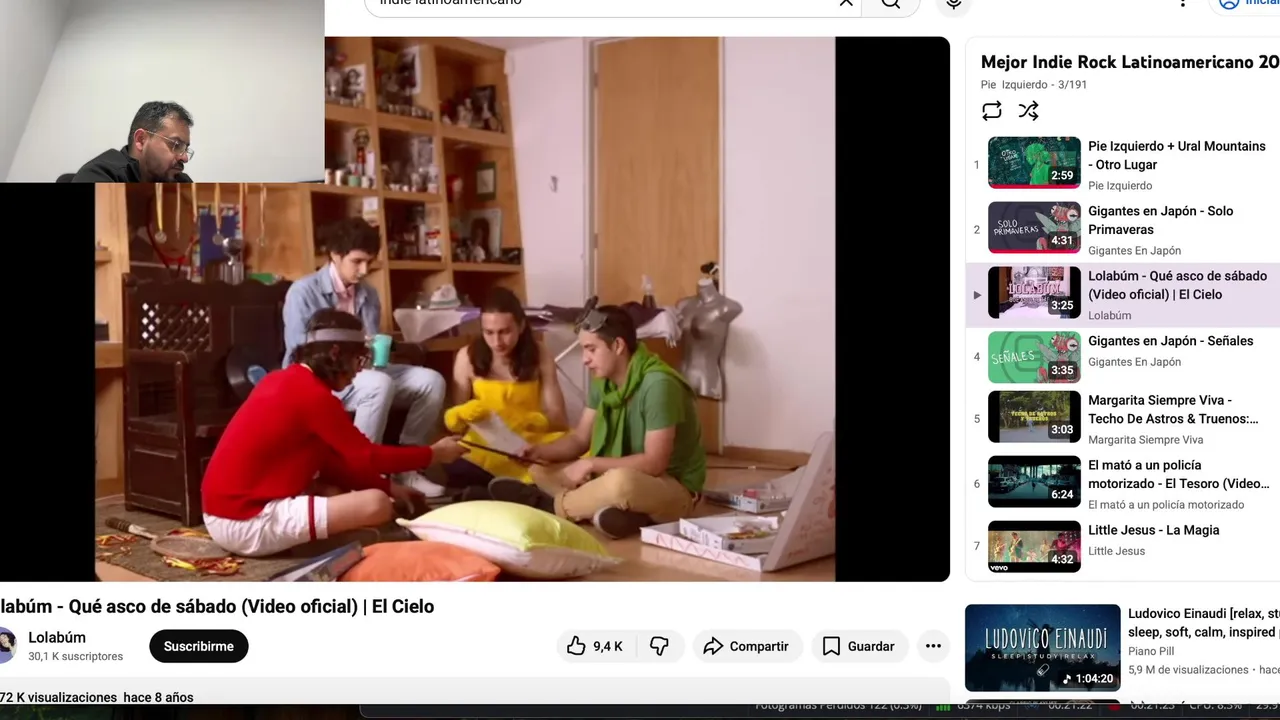The width and height of the screenshot is (1280, 720).
Task: Play Margarita Siempre Viva thumbnail
Action: point(1034,416)
